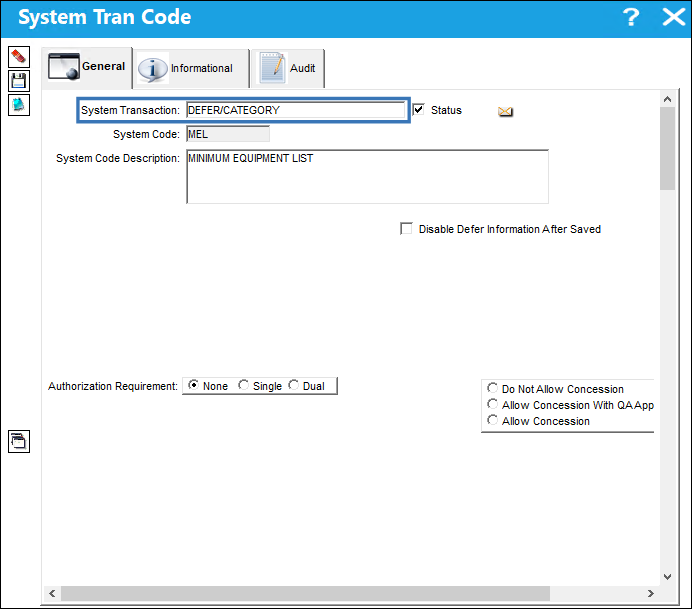Click the System Code Description text area

367,177
